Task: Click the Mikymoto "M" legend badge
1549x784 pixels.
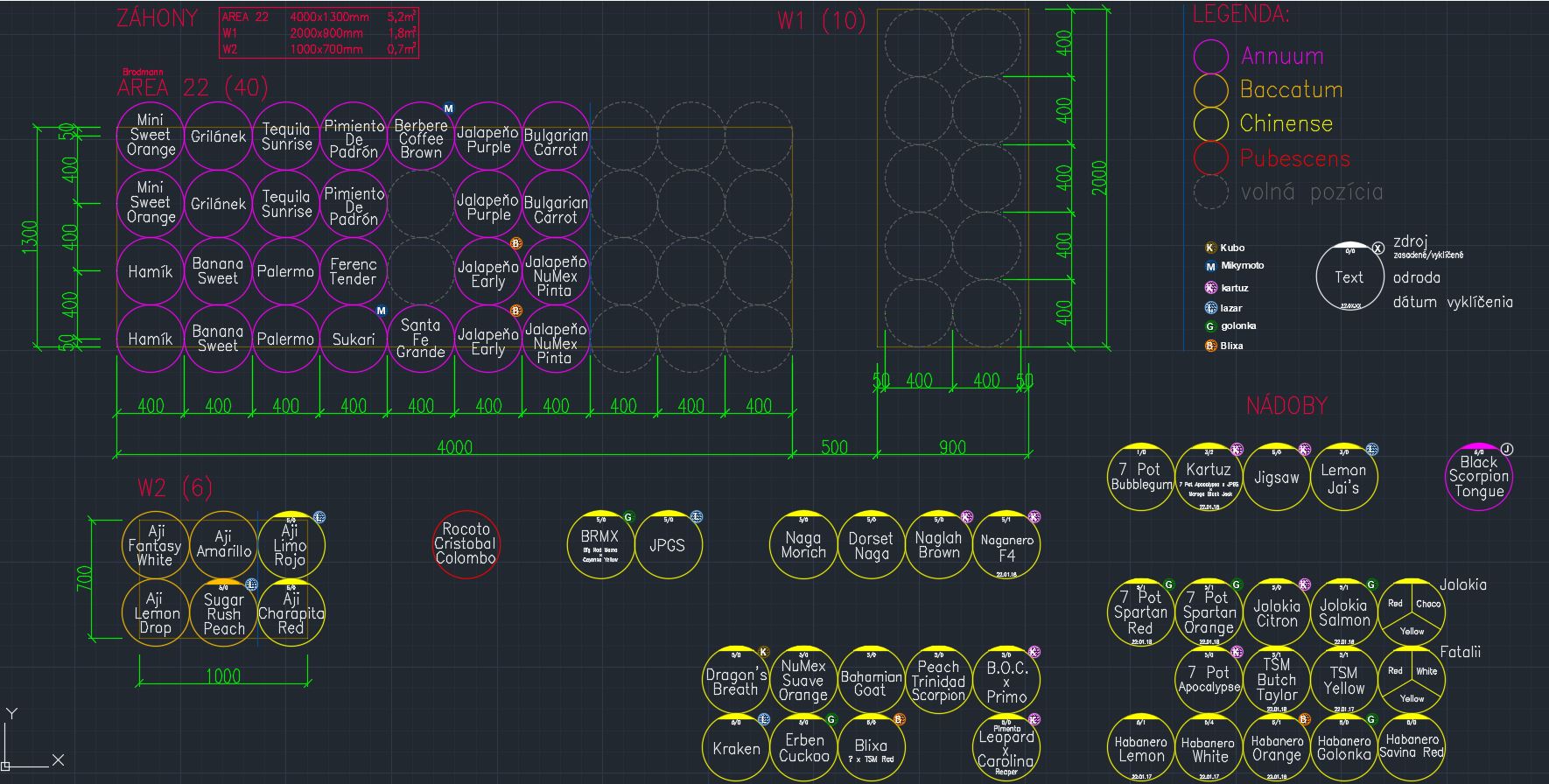Action: 1210,267
